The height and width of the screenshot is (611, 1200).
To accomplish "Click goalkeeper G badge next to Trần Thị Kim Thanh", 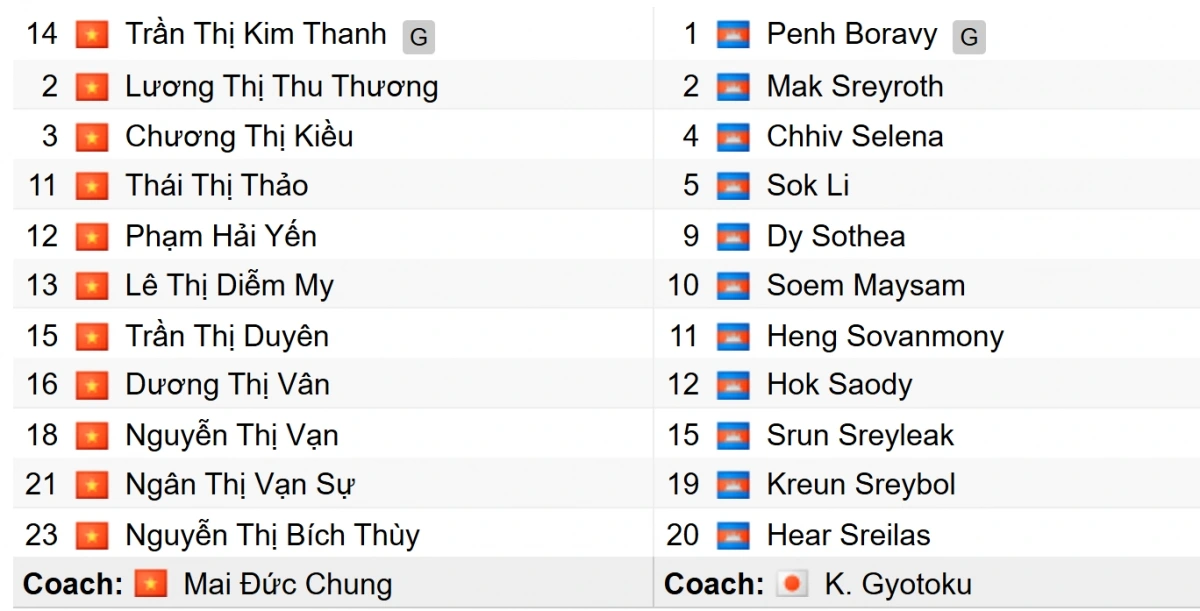I will point(418,38).
